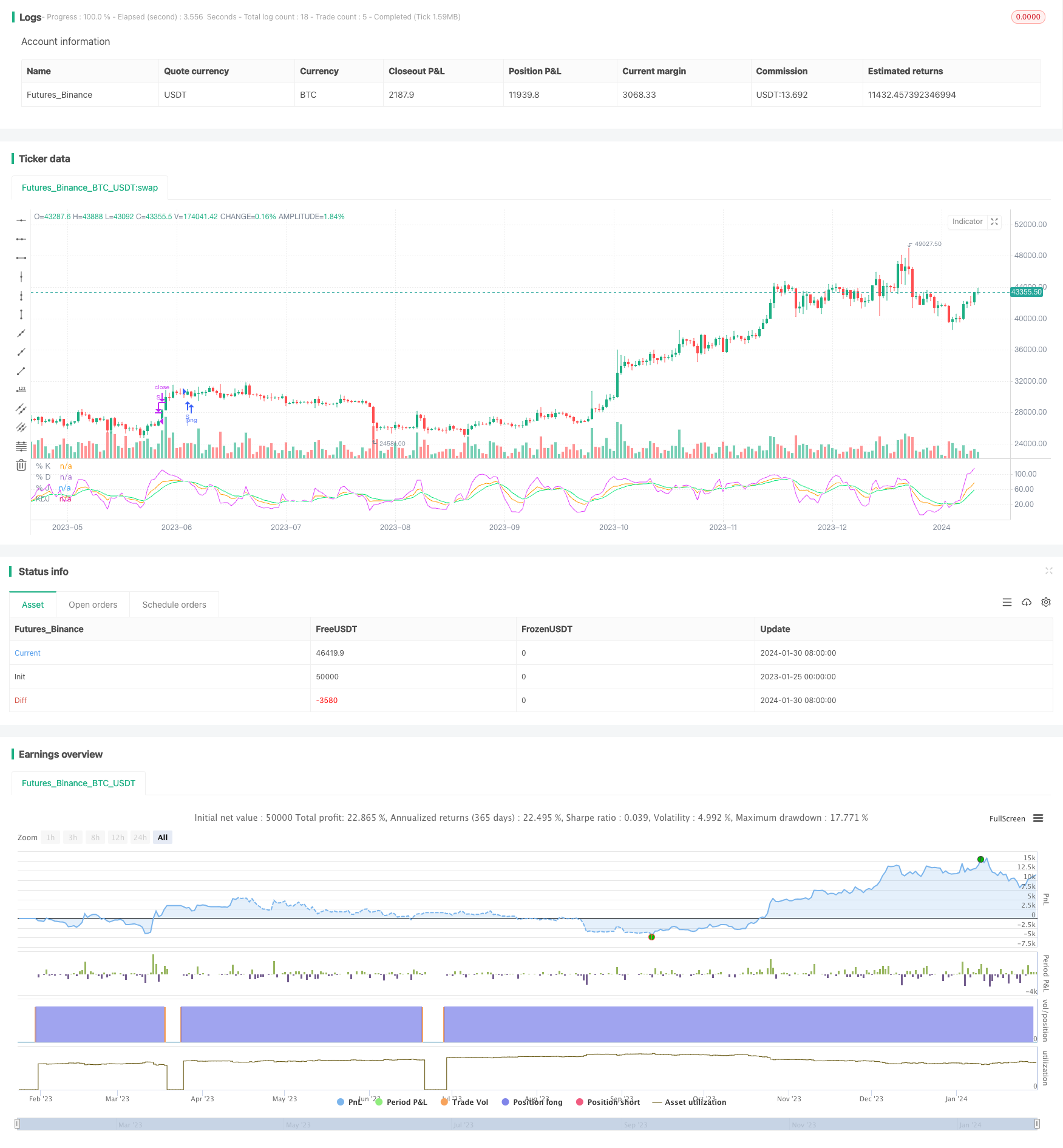Screen dimensions: 1063x1148
Task: Click the lowest-point marker on PnL curve
Action: click(x=651, y=937)
